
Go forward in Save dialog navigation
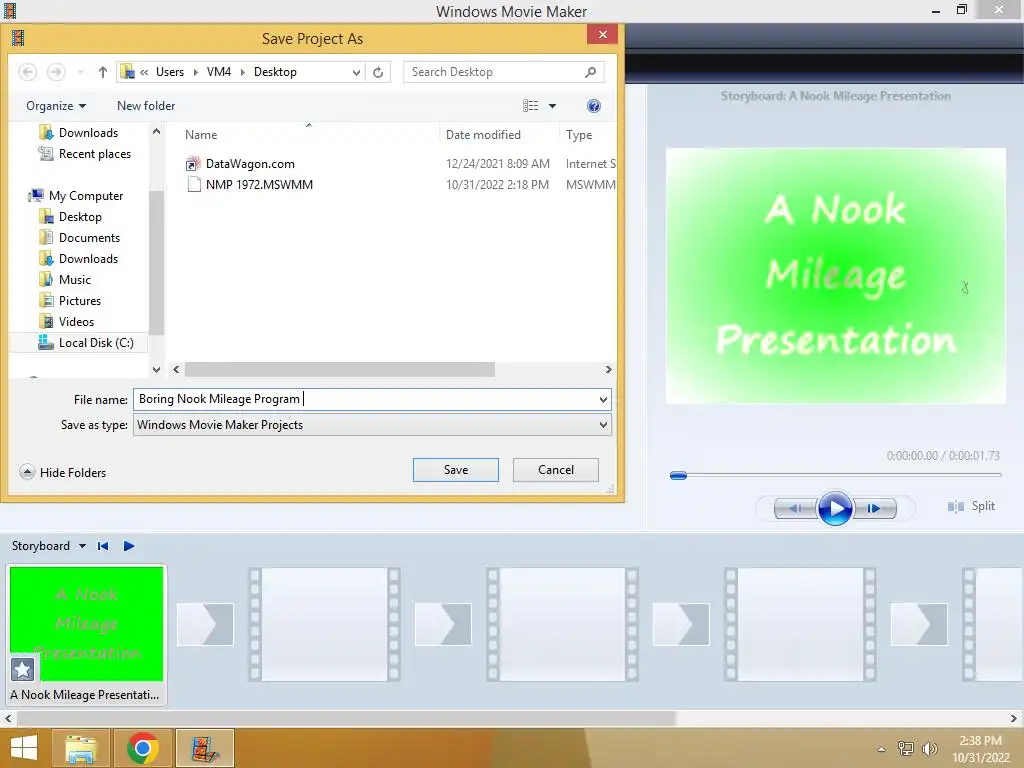click(56, 72)
